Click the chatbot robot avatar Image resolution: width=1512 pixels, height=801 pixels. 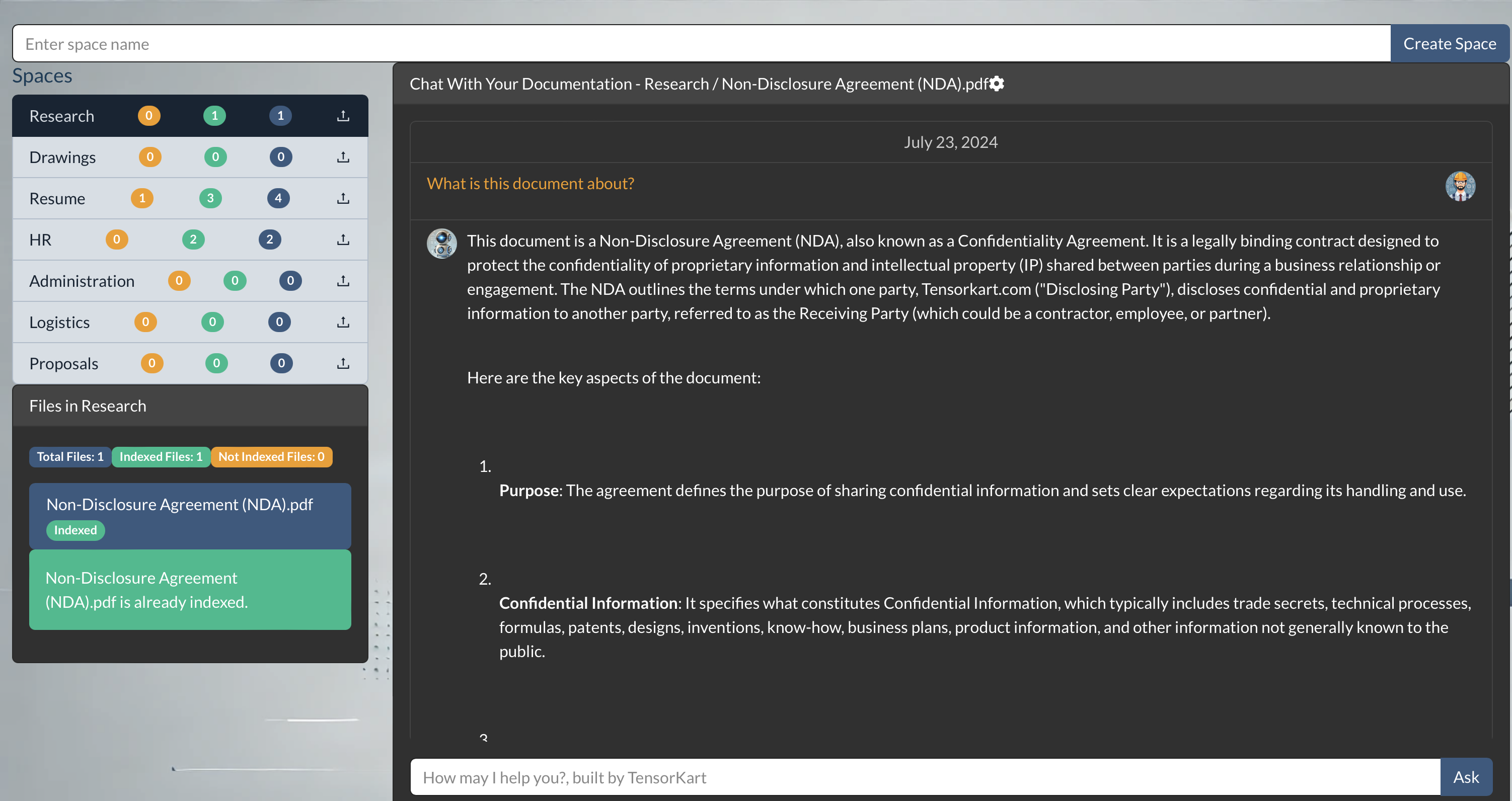coord(441,243)
